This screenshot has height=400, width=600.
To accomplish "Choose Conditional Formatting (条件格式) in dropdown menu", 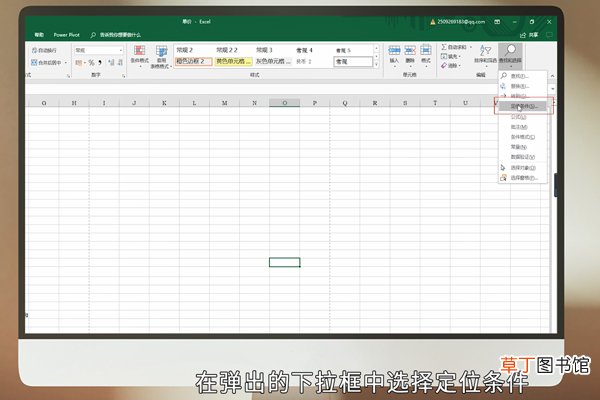I will [x=523, y=137].
